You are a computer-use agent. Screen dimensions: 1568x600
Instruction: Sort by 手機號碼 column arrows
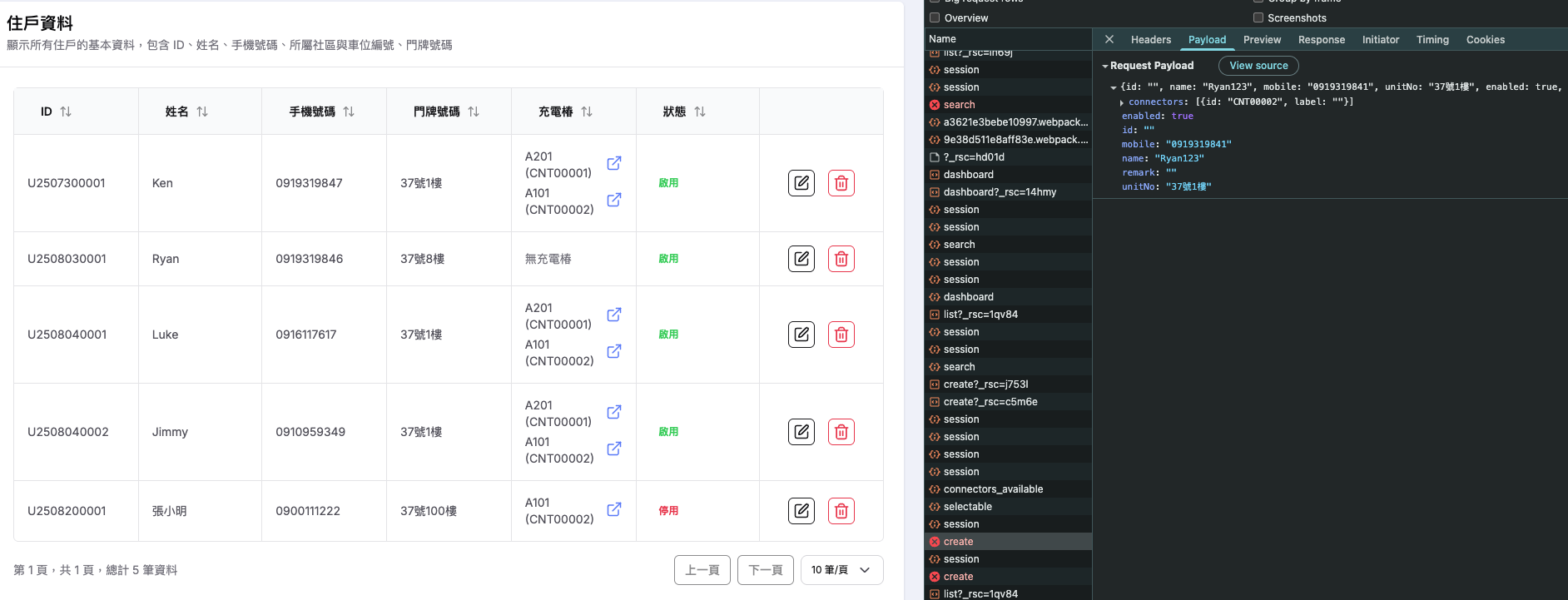(x=349, y=112)
